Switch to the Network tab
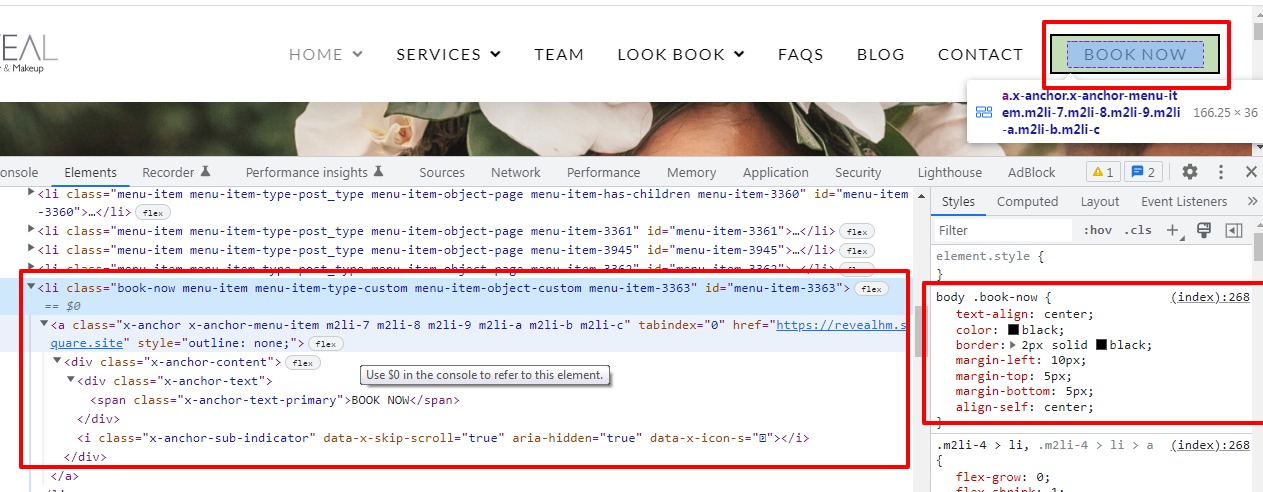1263x492 pixels. click(x=515, y=172)
